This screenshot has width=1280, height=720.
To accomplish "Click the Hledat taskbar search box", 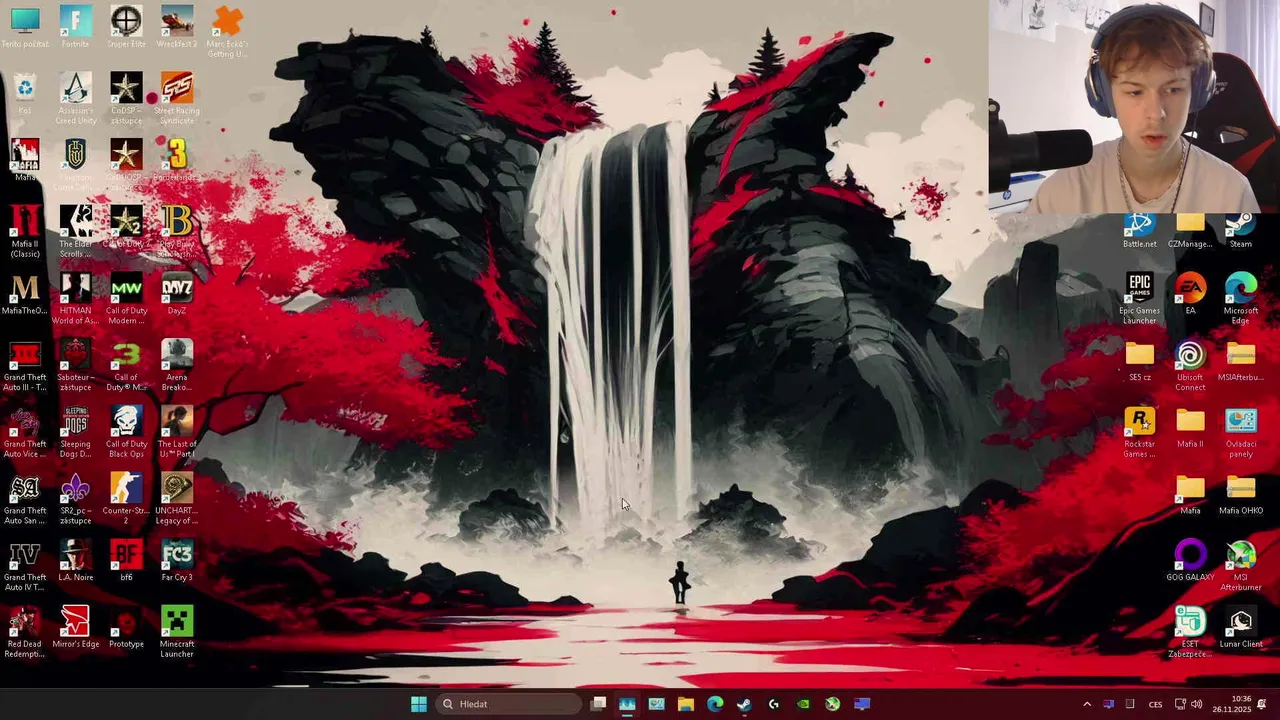I will point(507,704).
